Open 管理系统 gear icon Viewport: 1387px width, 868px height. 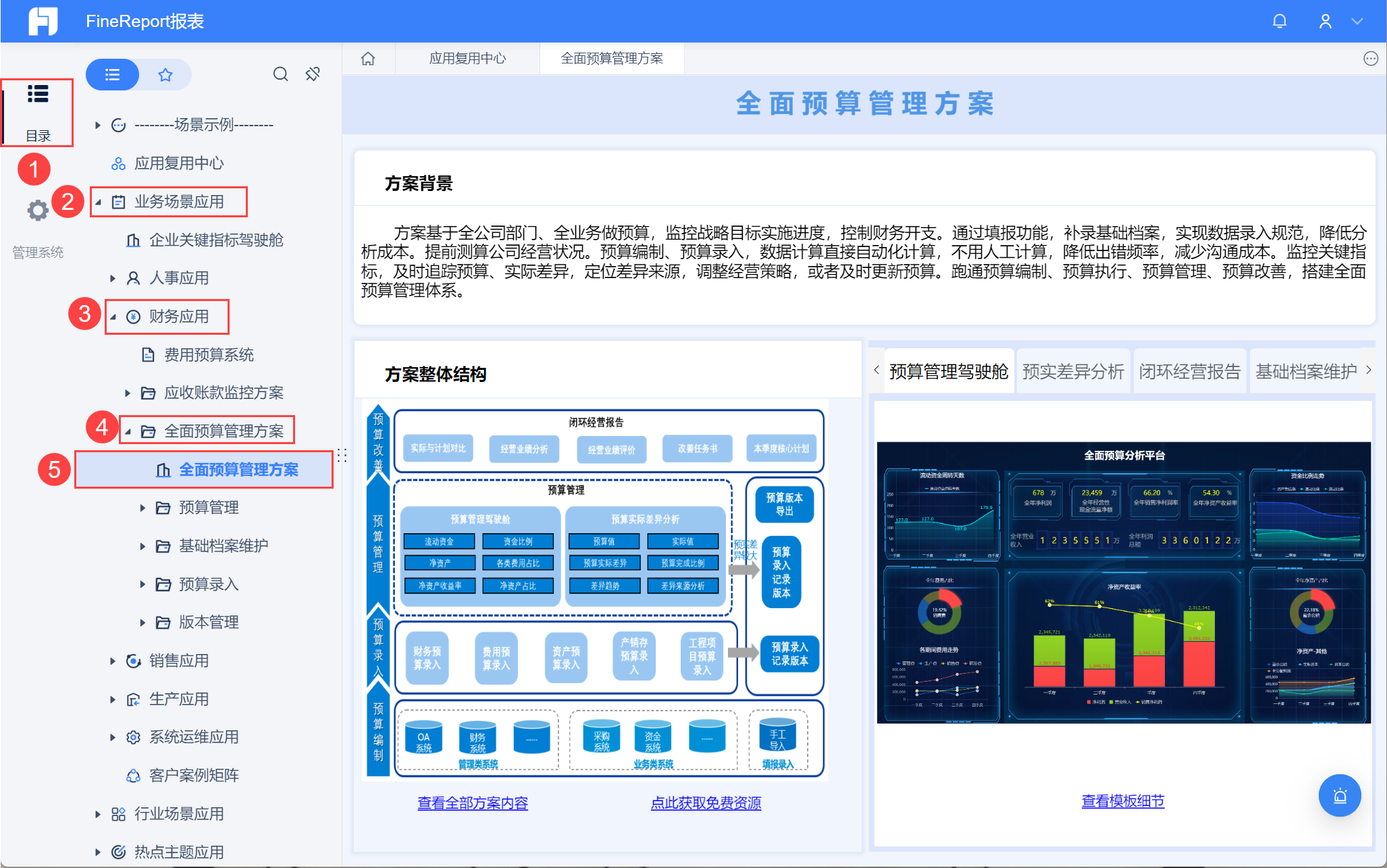[38, 211]
